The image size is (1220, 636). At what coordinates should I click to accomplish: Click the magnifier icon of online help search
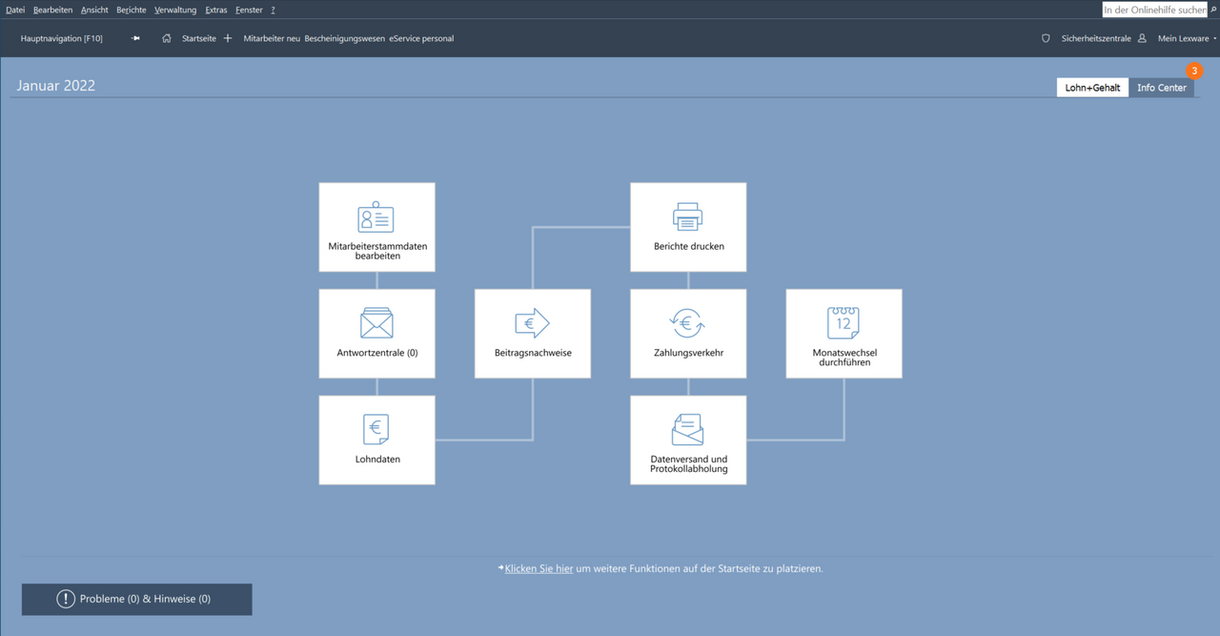[x=1213, y=9]
